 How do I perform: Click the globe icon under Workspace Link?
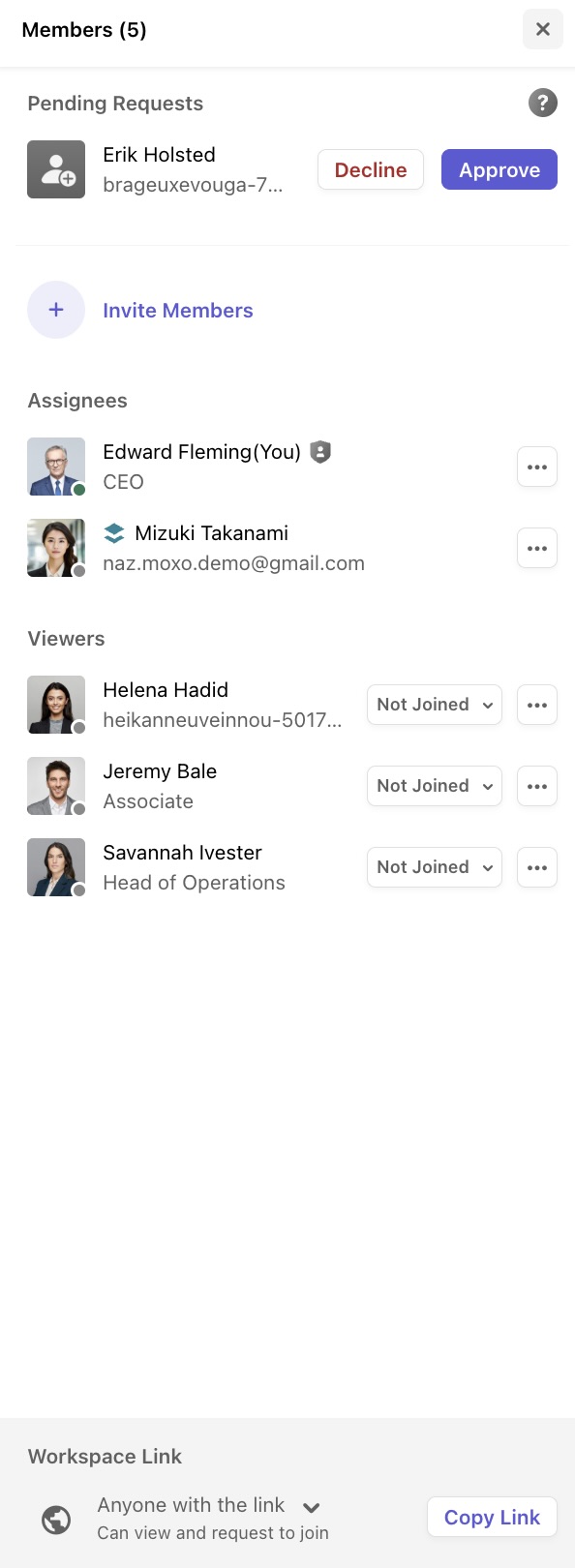click(55, 1519)
